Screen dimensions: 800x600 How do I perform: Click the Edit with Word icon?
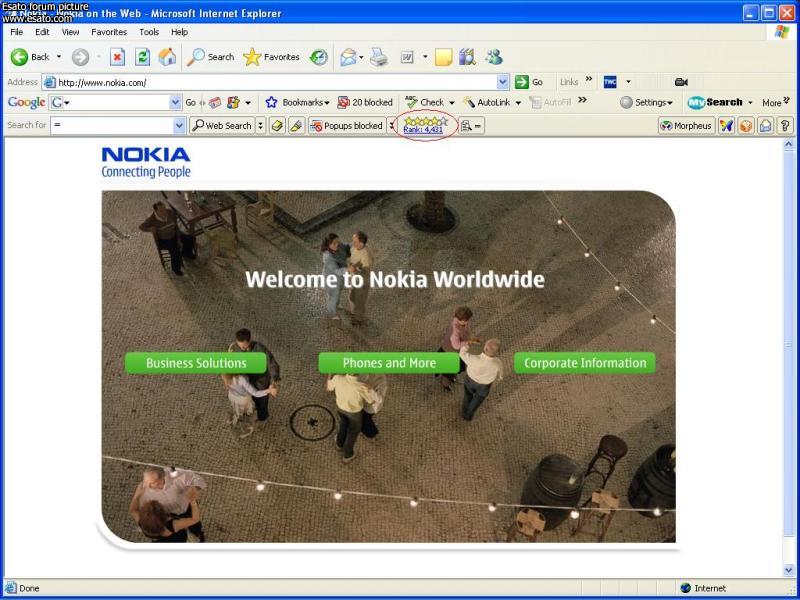407,57
